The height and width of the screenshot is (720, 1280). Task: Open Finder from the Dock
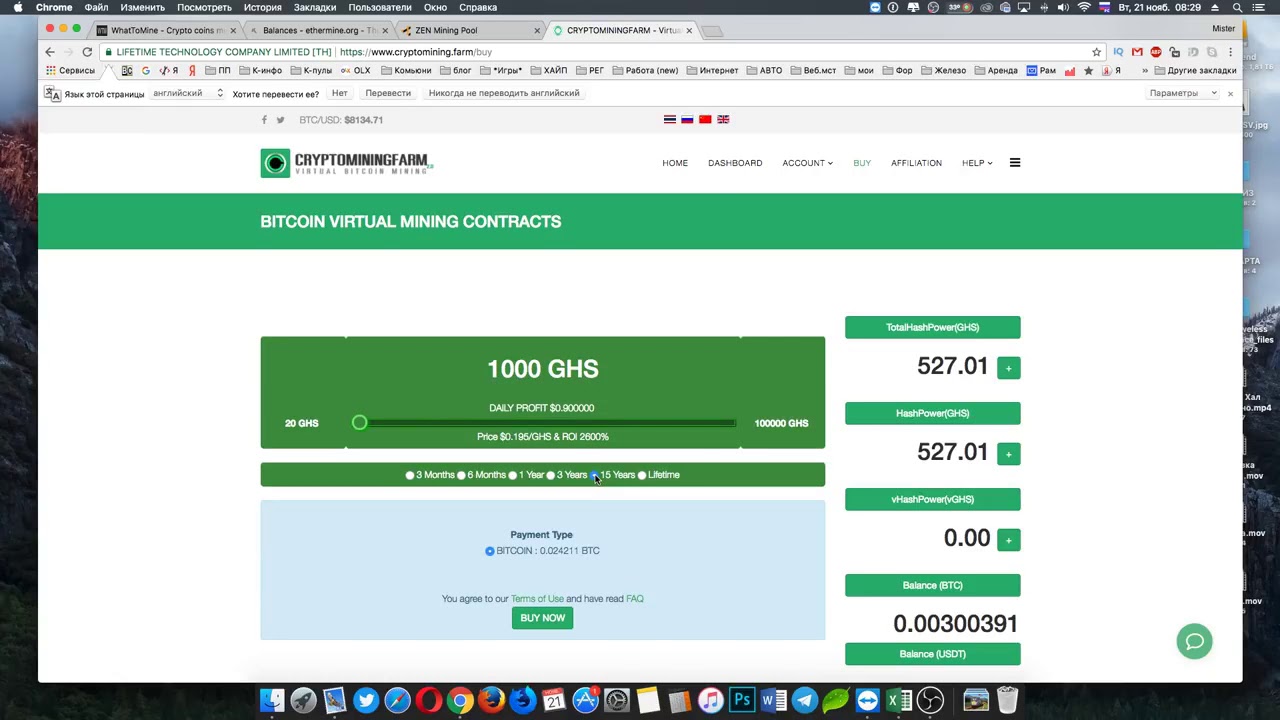pyautogui.click(x=272, y=700)
